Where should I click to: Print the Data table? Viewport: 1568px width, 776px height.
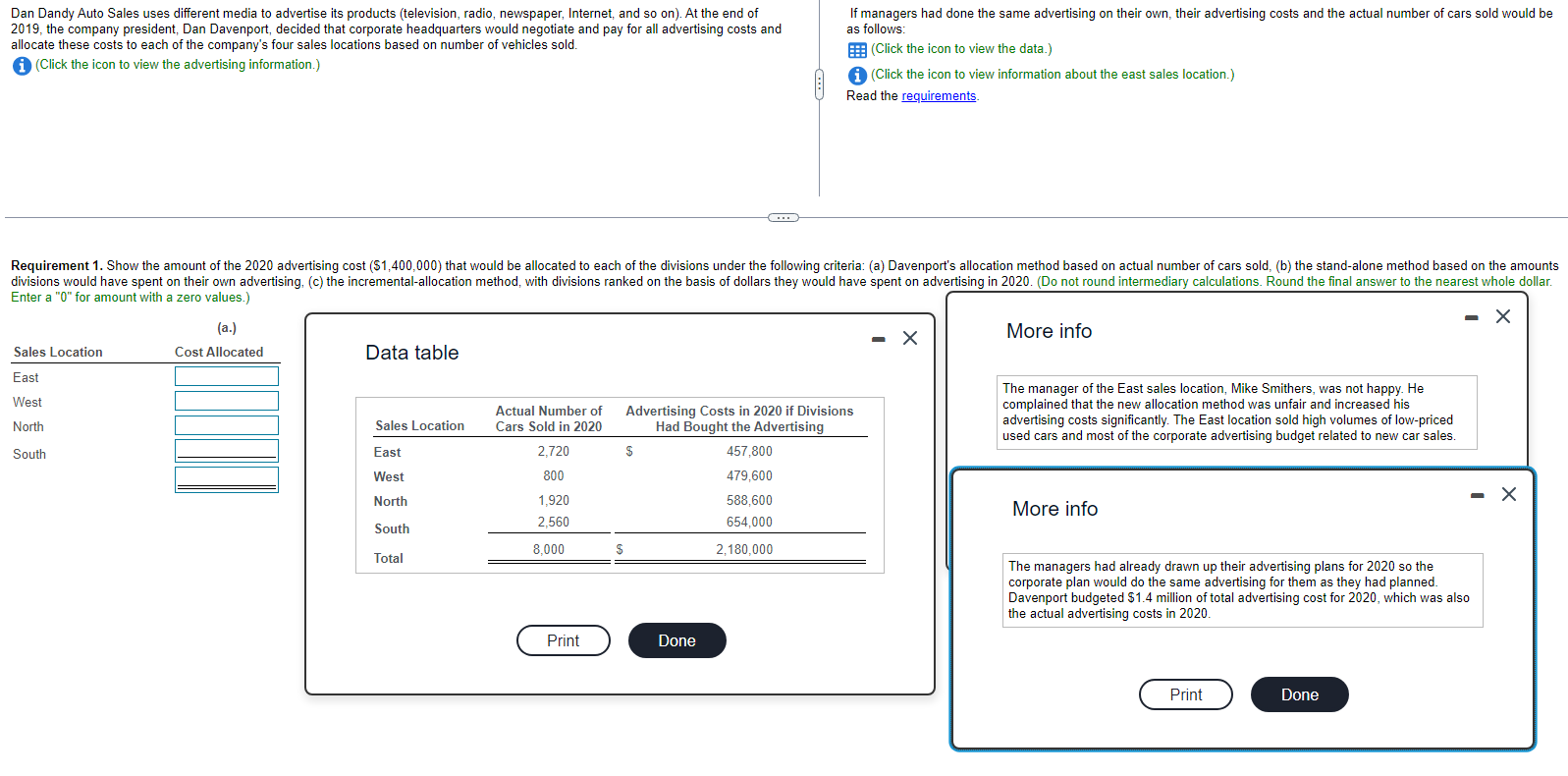pyautogui.click(x=564, y=640)
